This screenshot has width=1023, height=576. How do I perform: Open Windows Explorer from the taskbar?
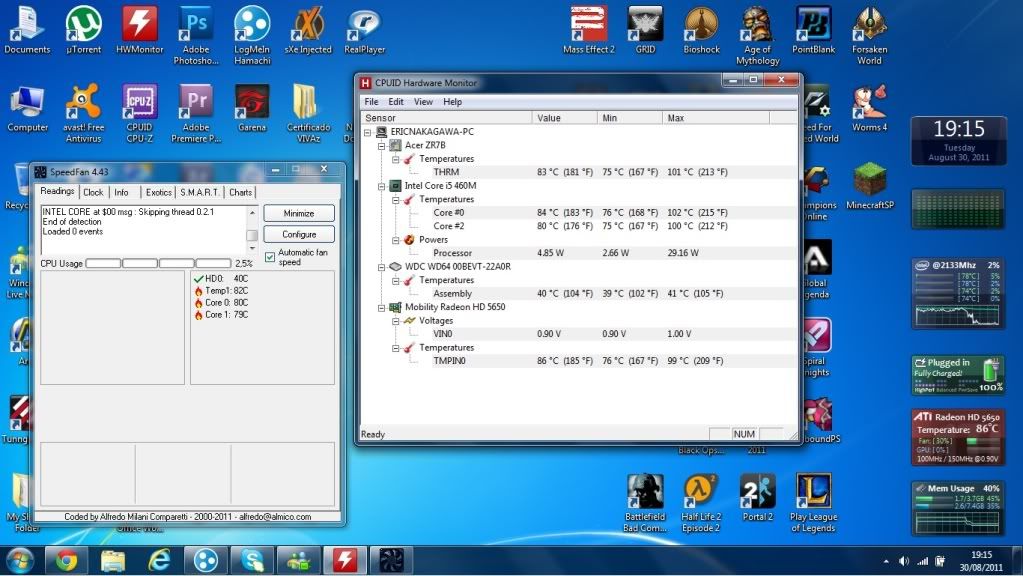tap(112, 560)
